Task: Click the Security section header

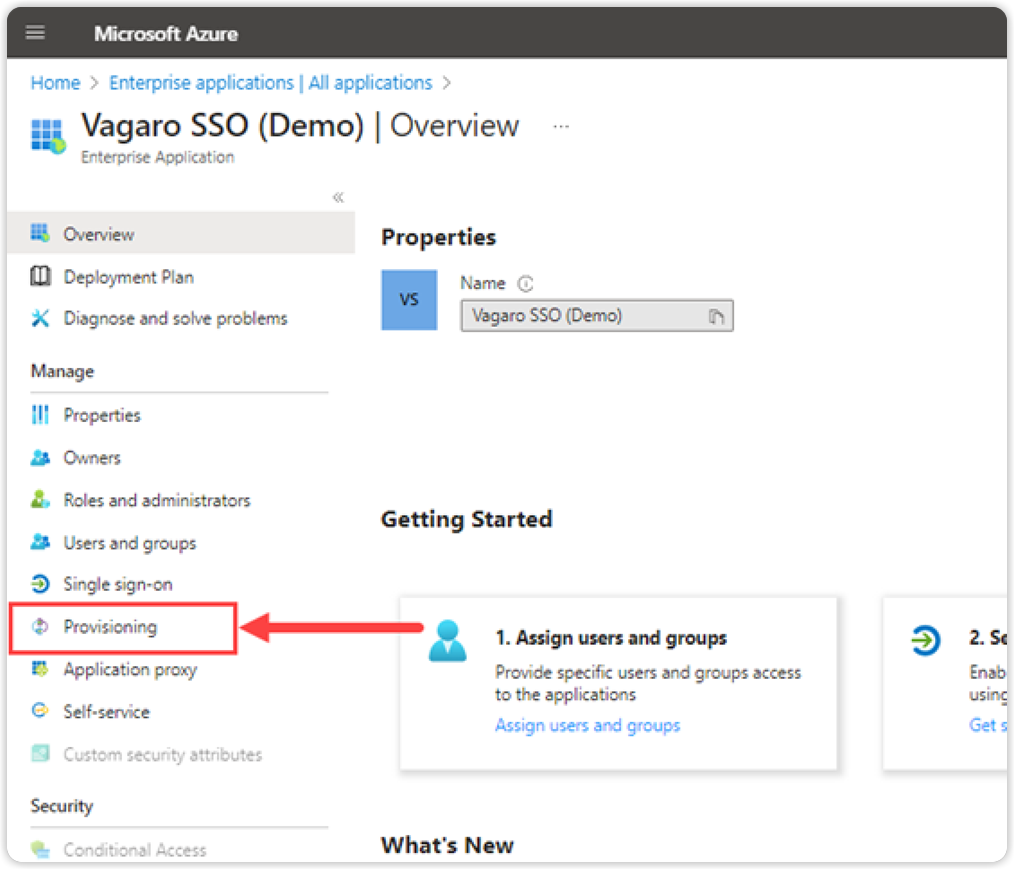Action: [61, 806]
